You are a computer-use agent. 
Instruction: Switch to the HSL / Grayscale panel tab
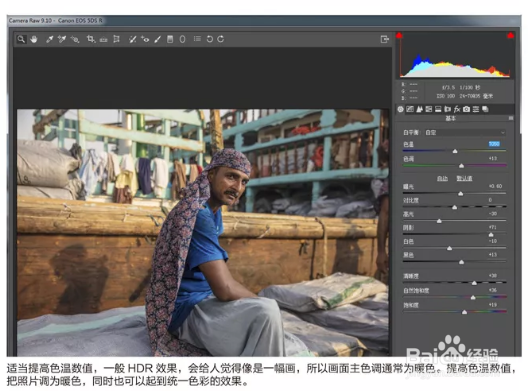[429, 109]
